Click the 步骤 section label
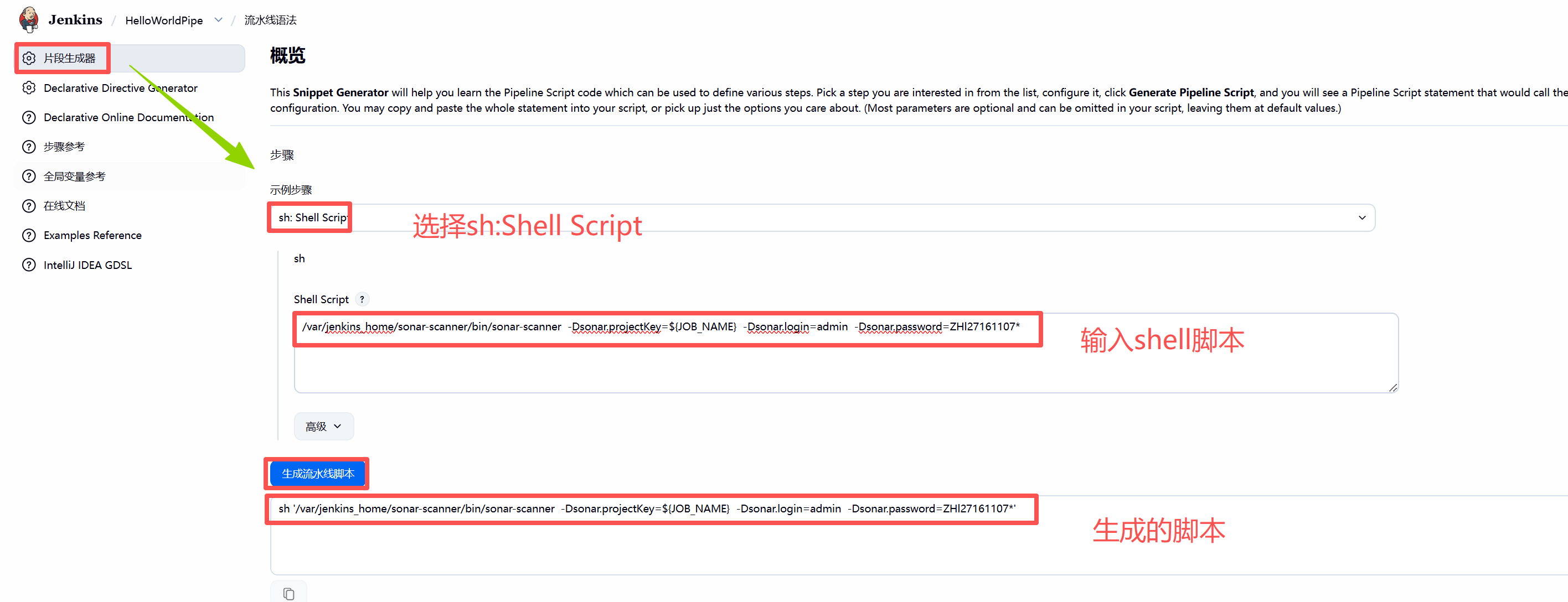The height and width of the screenshot is (602, 1568). [x=282, y=155]
